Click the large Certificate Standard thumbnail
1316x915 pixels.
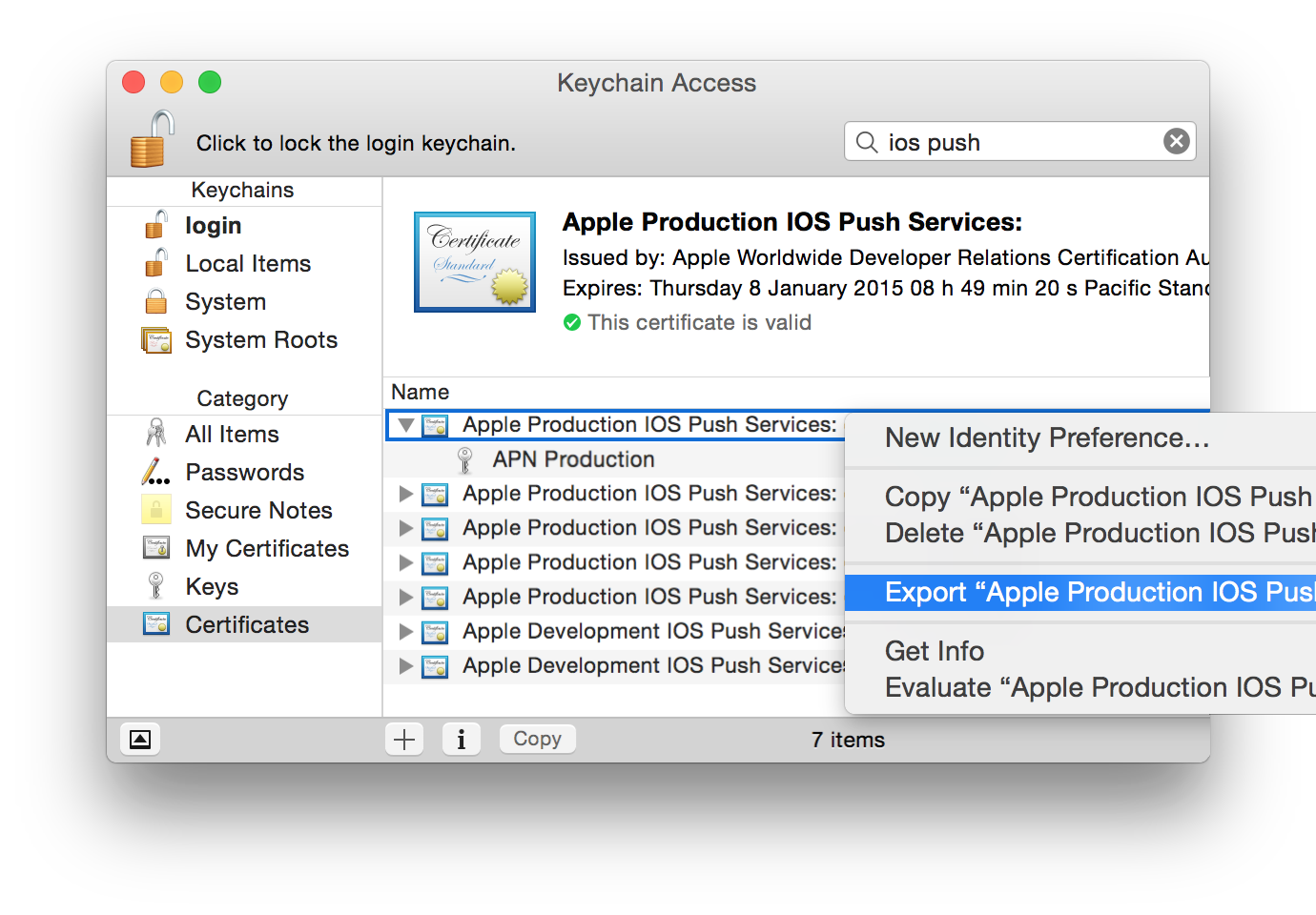(475, 262)
